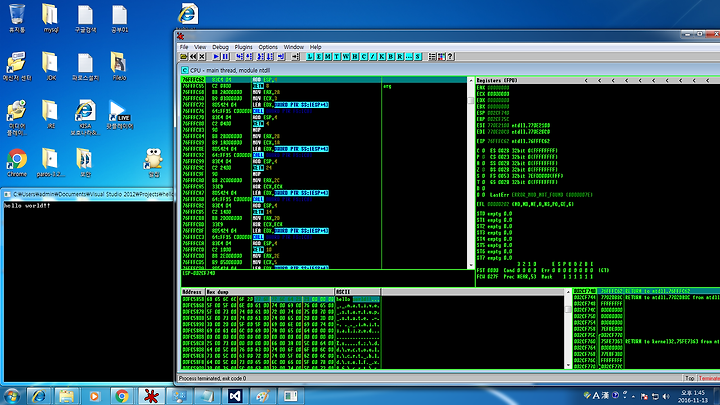Open the Memory map with the M button
Viewport: 720px width, 405px height.
(x=328, y=56)
